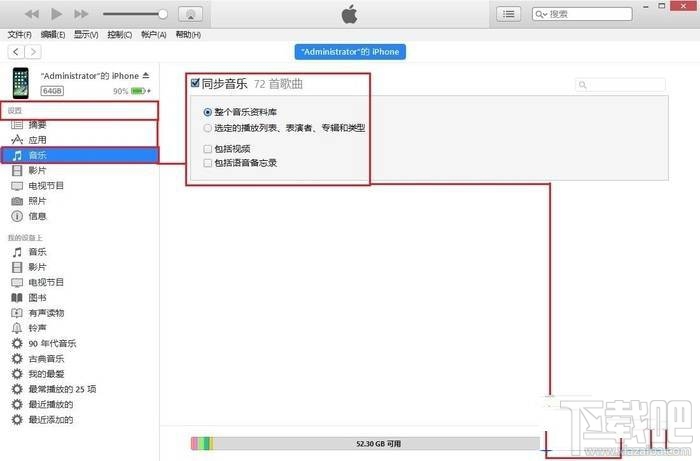Select 音乐 under settings section
Image resolution: width=700 pixels, height=461 pixels.
[79, 155]
